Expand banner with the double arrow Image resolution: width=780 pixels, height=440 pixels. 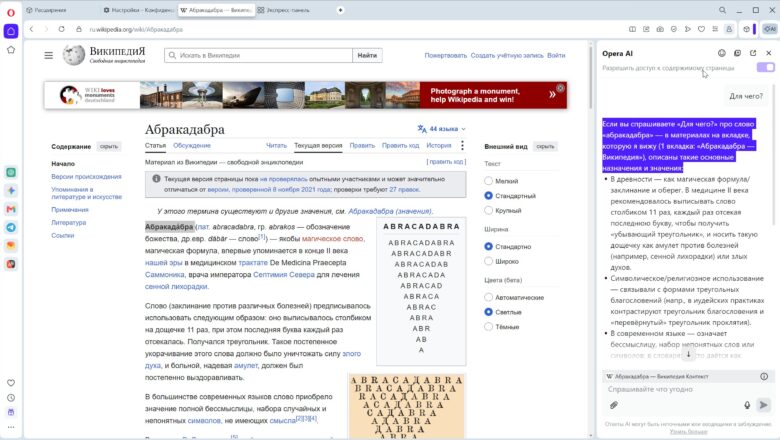(552, 94)
